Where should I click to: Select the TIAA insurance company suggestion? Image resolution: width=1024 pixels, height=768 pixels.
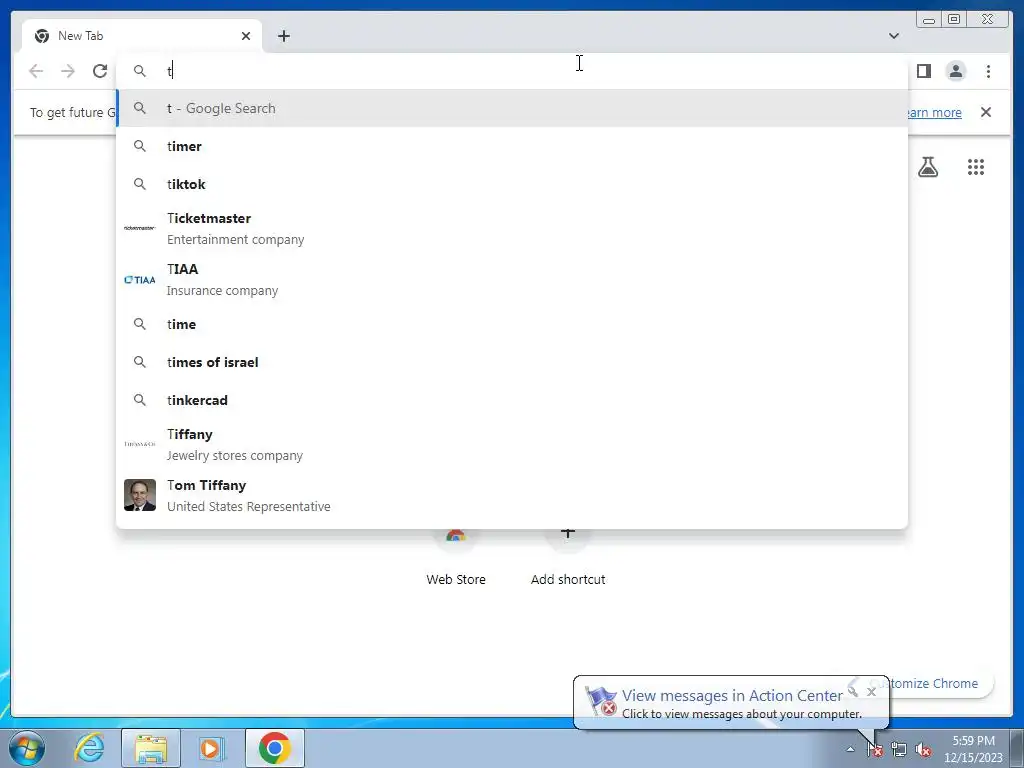[x=512, y=280]
